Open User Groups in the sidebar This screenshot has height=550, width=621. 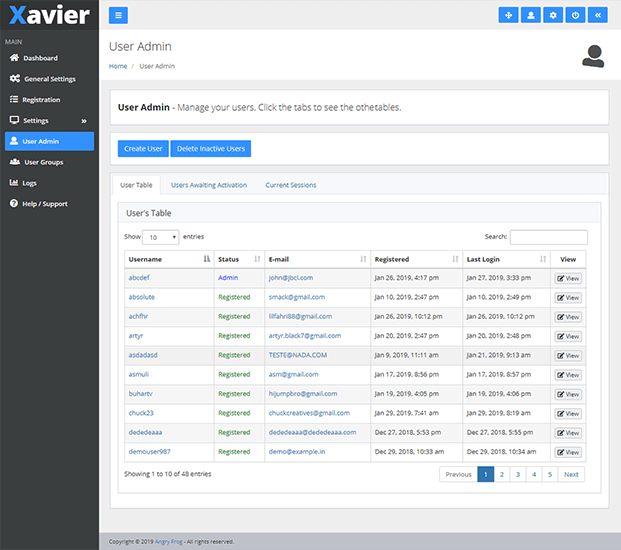pos(50,162)
